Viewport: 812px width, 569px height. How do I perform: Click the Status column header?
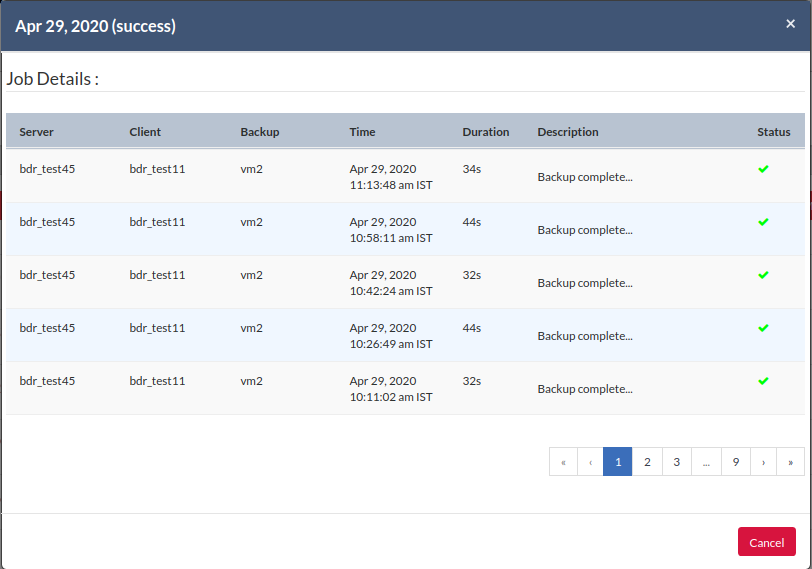coord(774,132)
